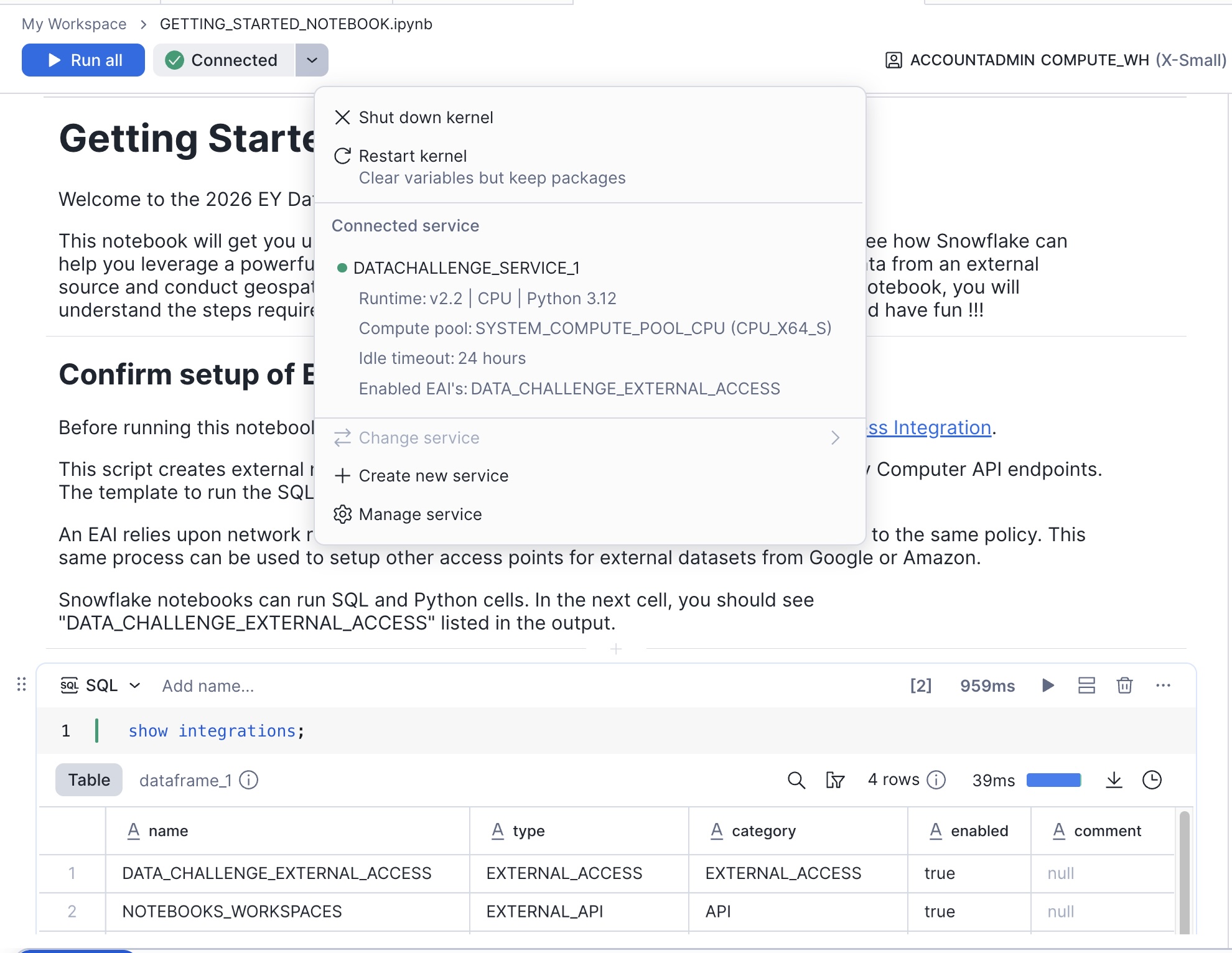Click the dataframe_1 info icon
1232x953 pixels.
249,780
